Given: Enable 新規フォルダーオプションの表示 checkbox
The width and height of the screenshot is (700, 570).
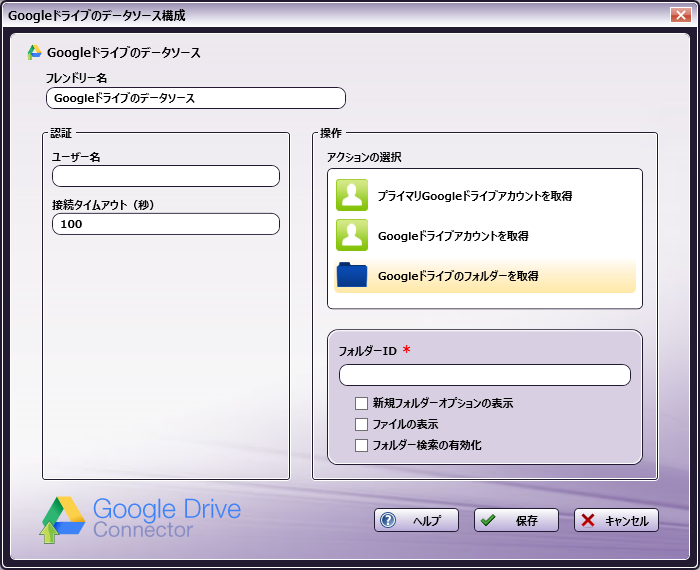Looking at the screenshot, I should coord(361,403).
